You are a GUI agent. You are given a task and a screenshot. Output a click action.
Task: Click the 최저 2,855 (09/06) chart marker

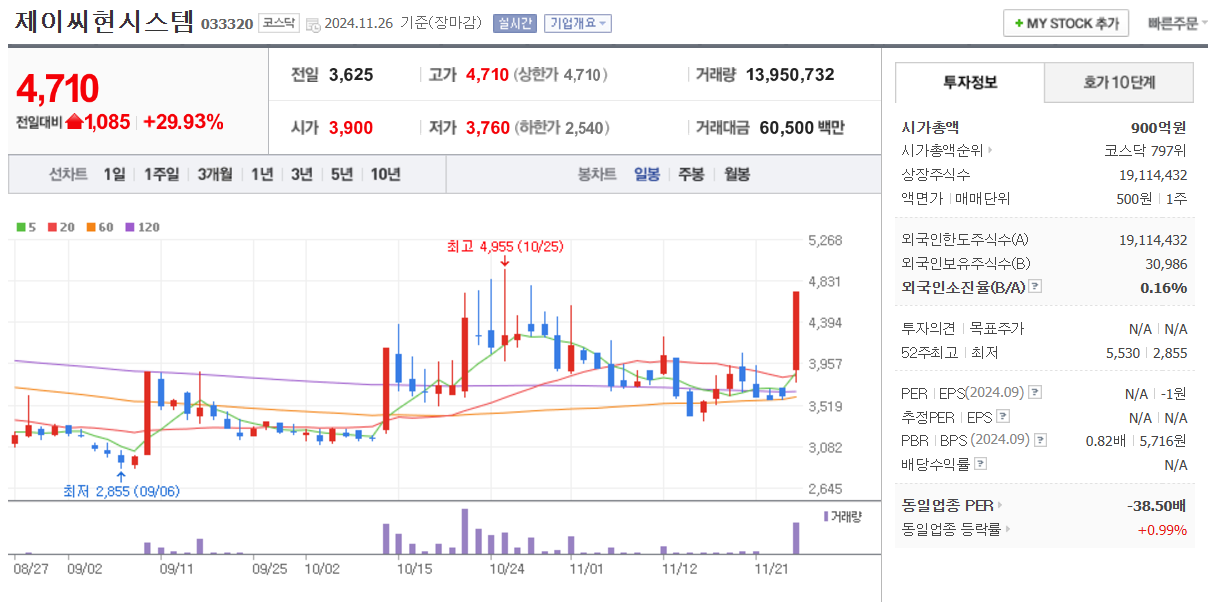[122, 491]
